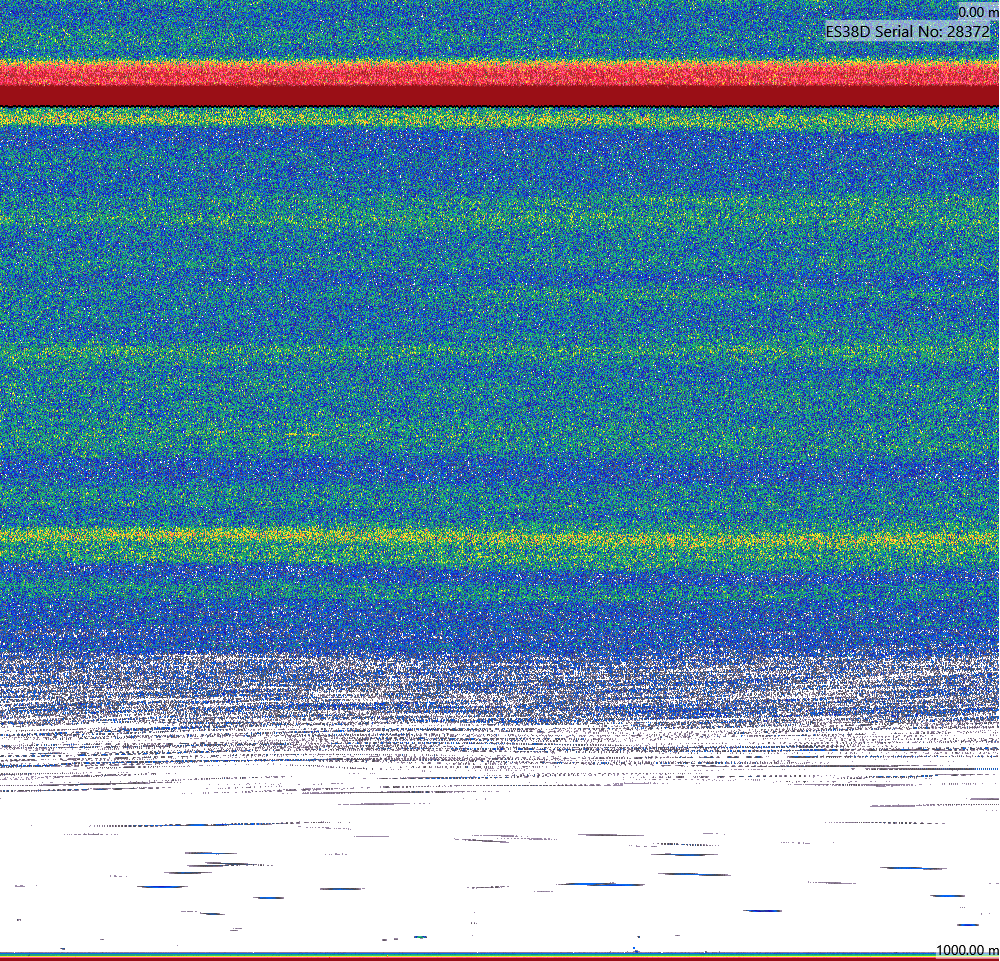Click the bright yellow scattering layer in the lower echogram

click(x=500, y=540)
